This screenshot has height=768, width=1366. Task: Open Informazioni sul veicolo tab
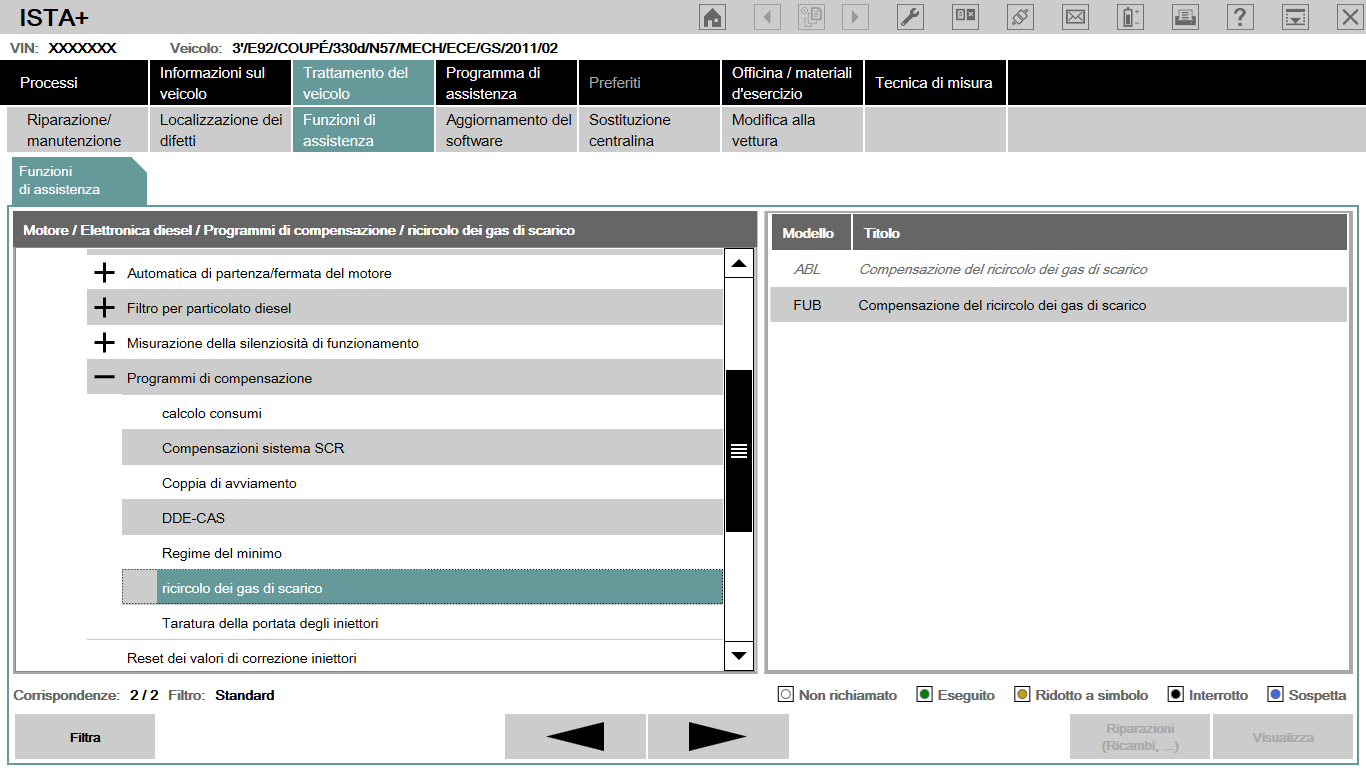pos(219,83)
